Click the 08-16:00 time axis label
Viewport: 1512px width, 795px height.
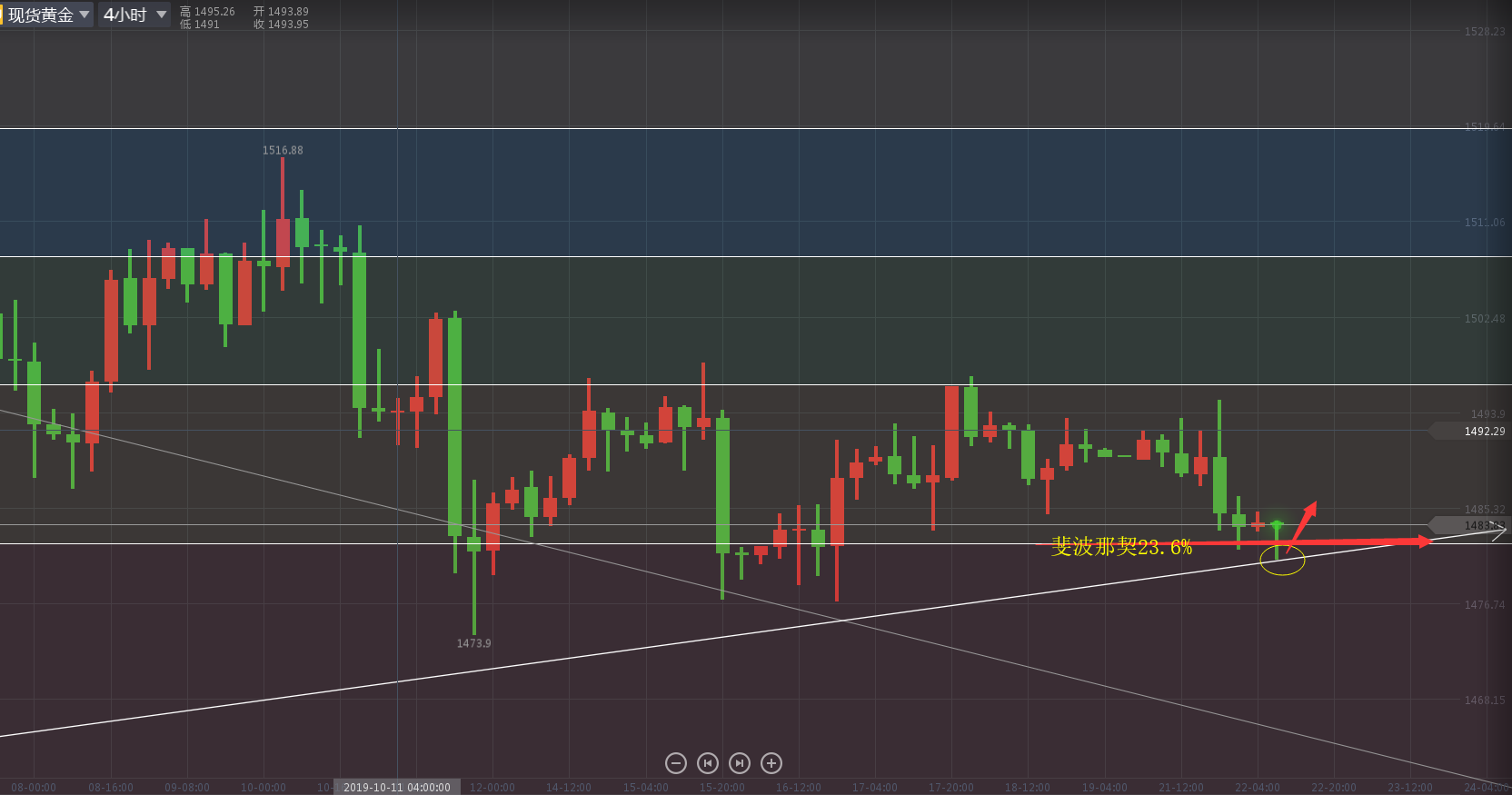[110, 788]
